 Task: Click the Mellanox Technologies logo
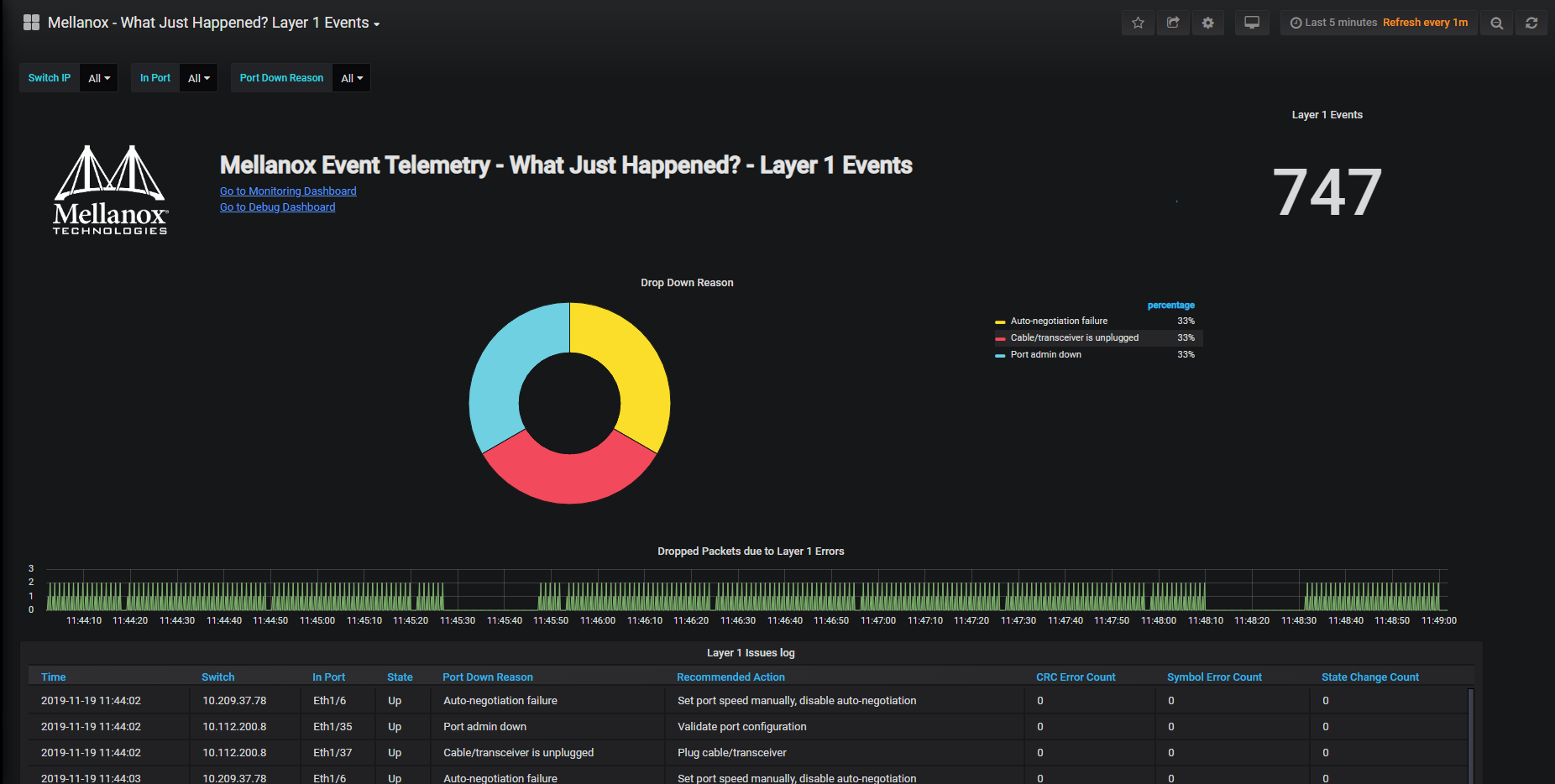tap(110, 191)
